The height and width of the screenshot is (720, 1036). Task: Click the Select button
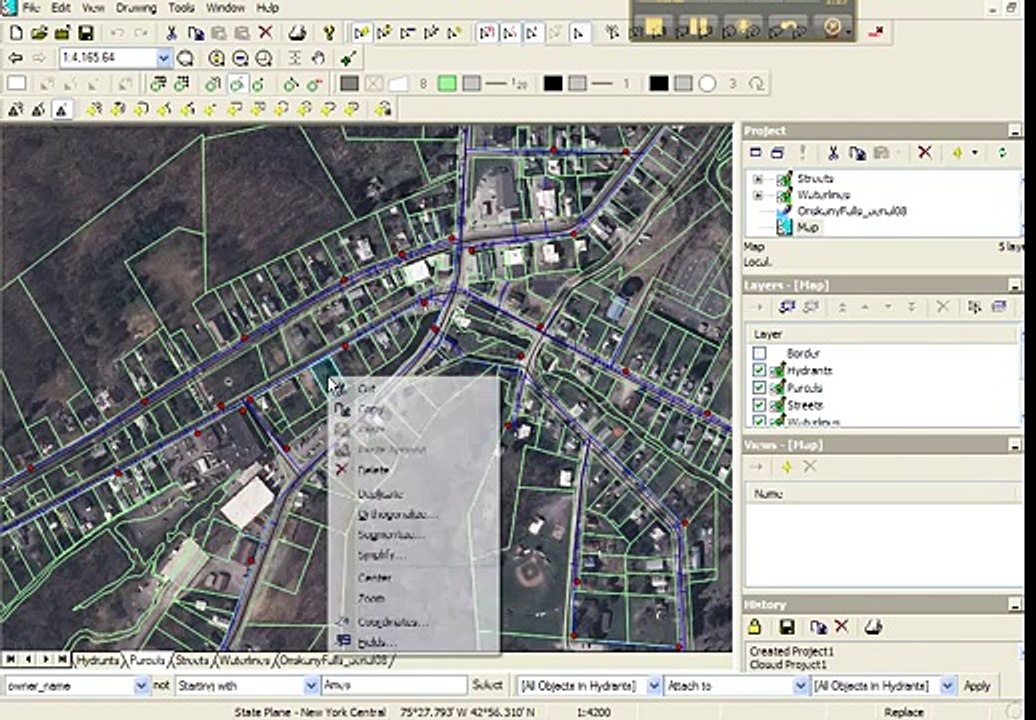[488, 686]
